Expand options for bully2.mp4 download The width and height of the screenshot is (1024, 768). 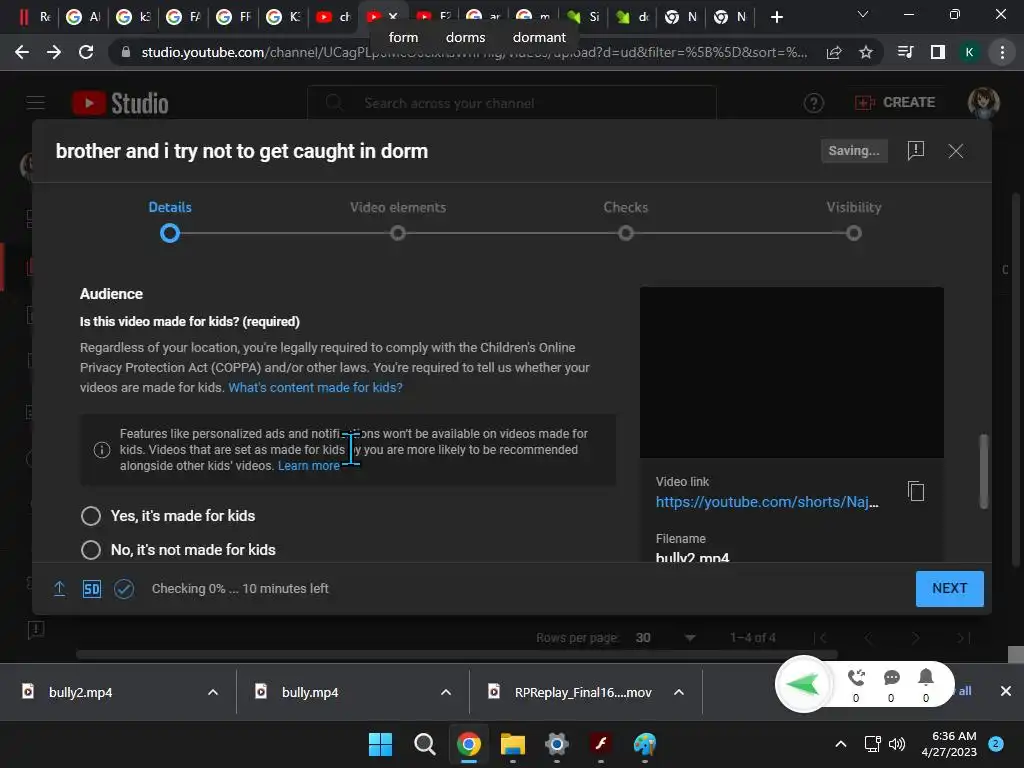point(213,692)
